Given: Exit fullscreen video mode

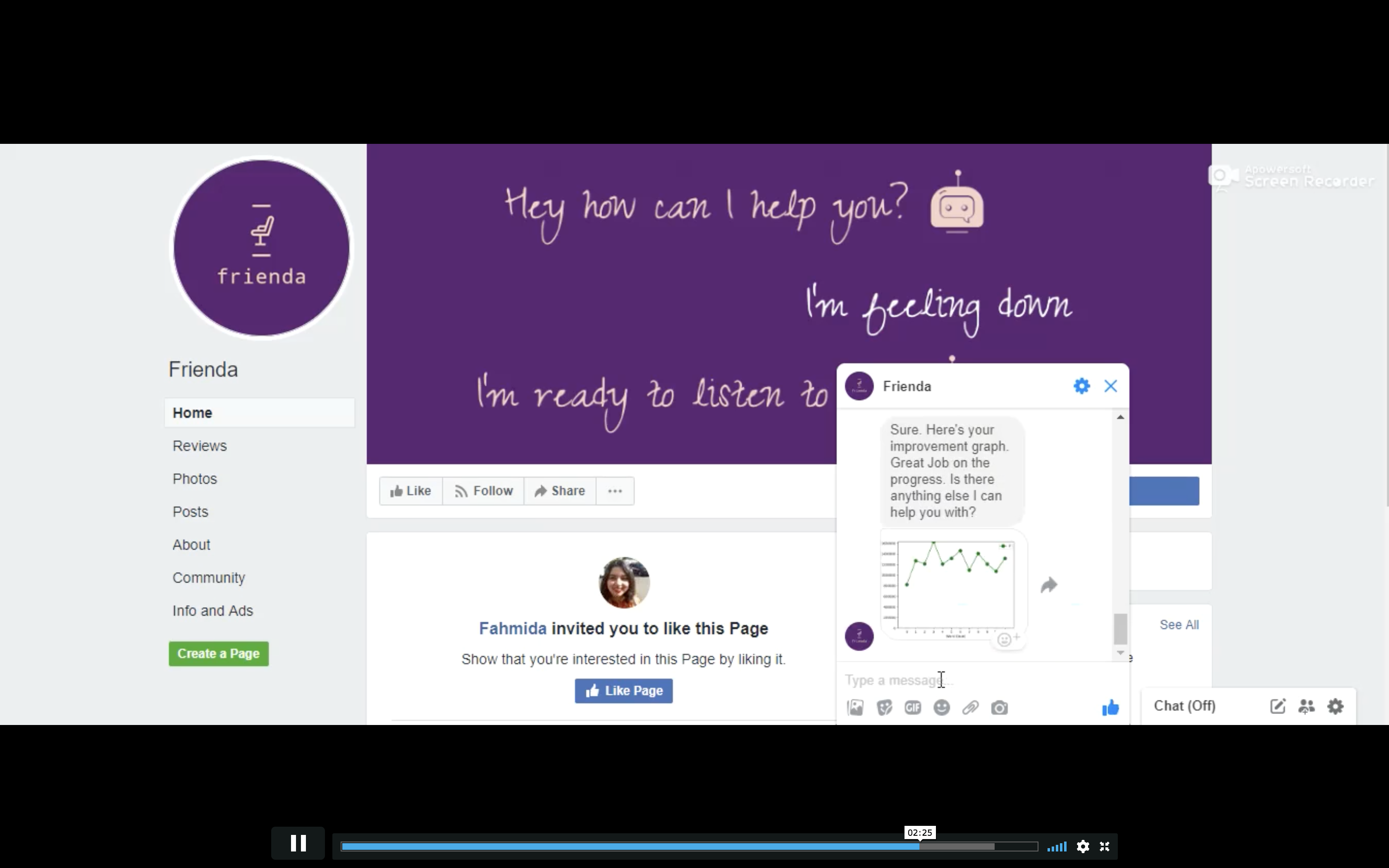Looking at the screenshot, I should click(1104, 846).
